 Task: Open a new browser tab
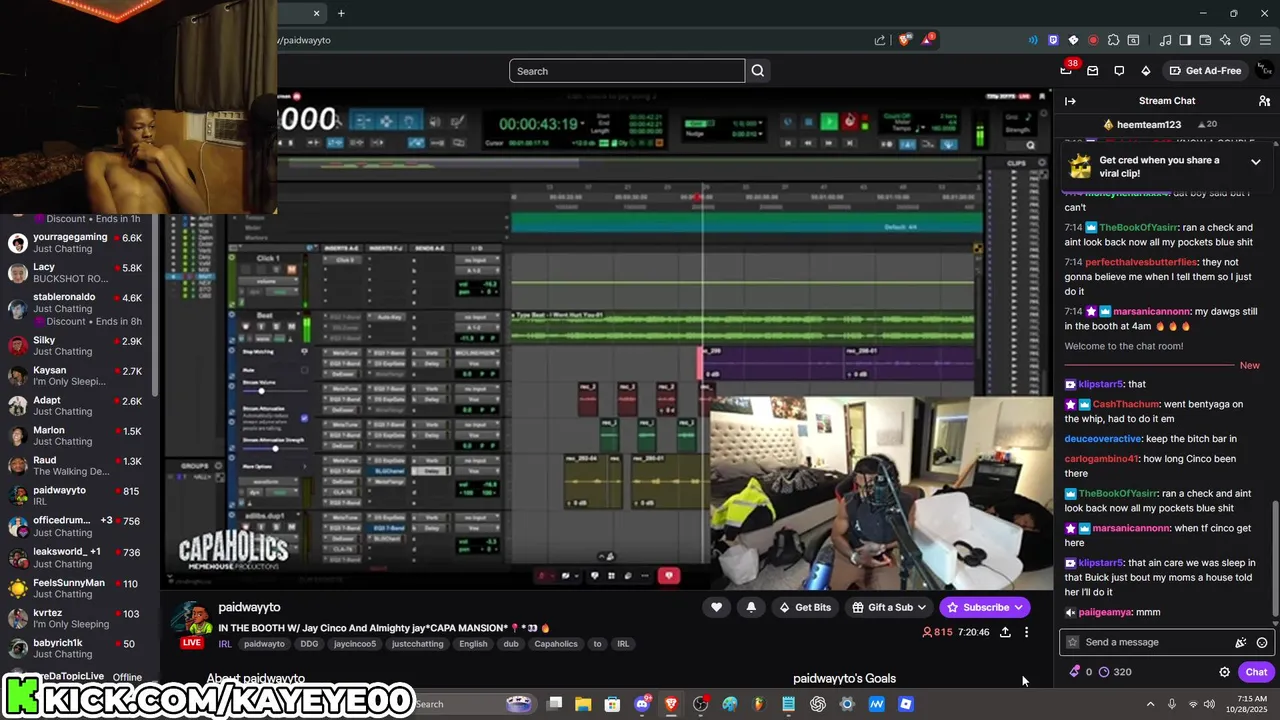click(341, 13)
